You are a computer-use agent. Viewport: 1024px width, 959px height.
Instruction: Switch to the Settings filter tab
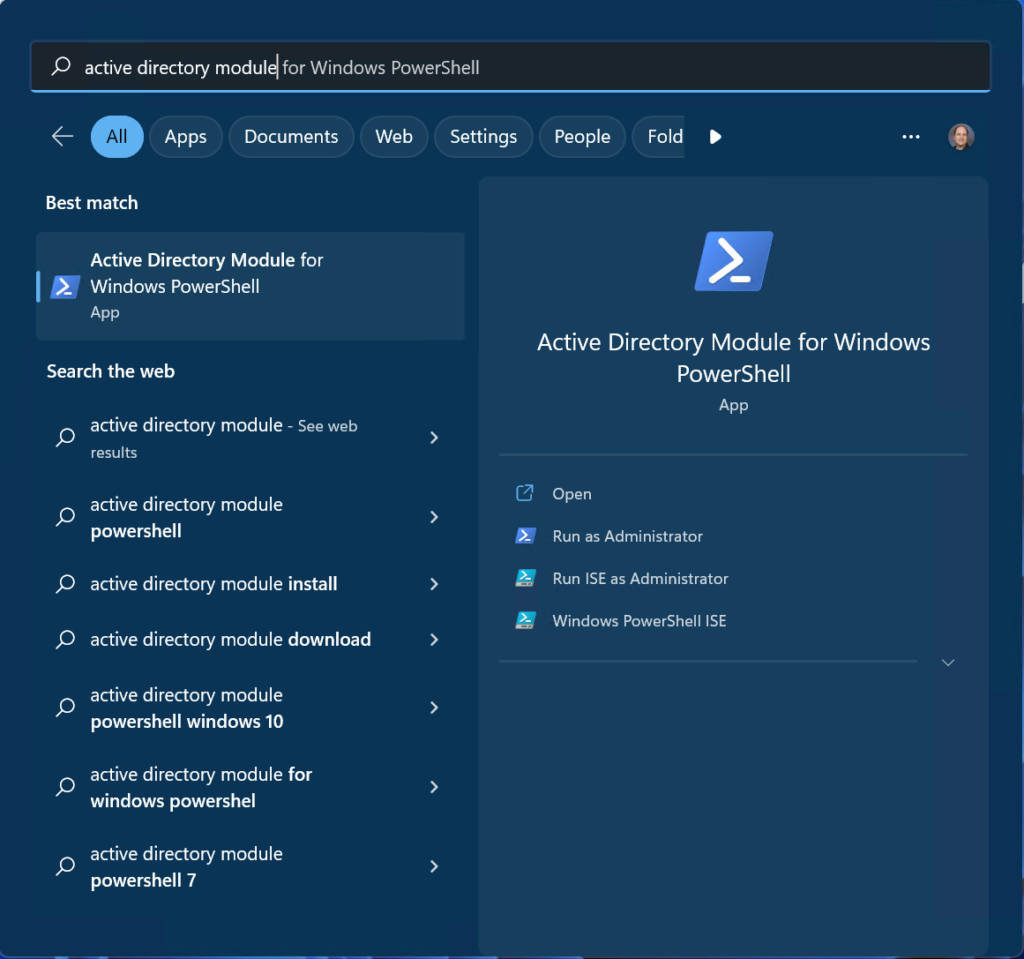point(483,137)
